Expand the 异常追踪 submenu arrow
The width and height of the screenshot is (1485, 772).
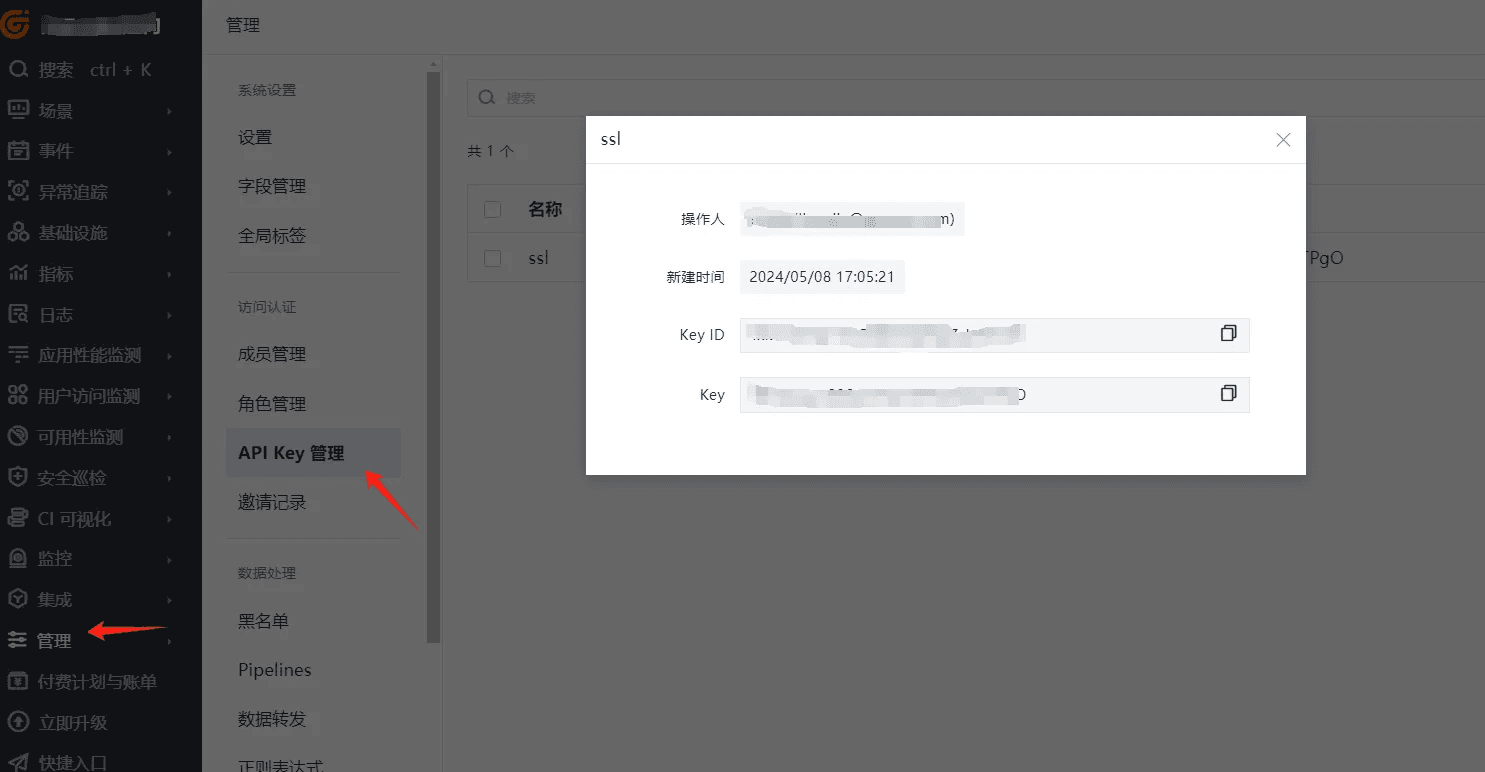point(170,193)
